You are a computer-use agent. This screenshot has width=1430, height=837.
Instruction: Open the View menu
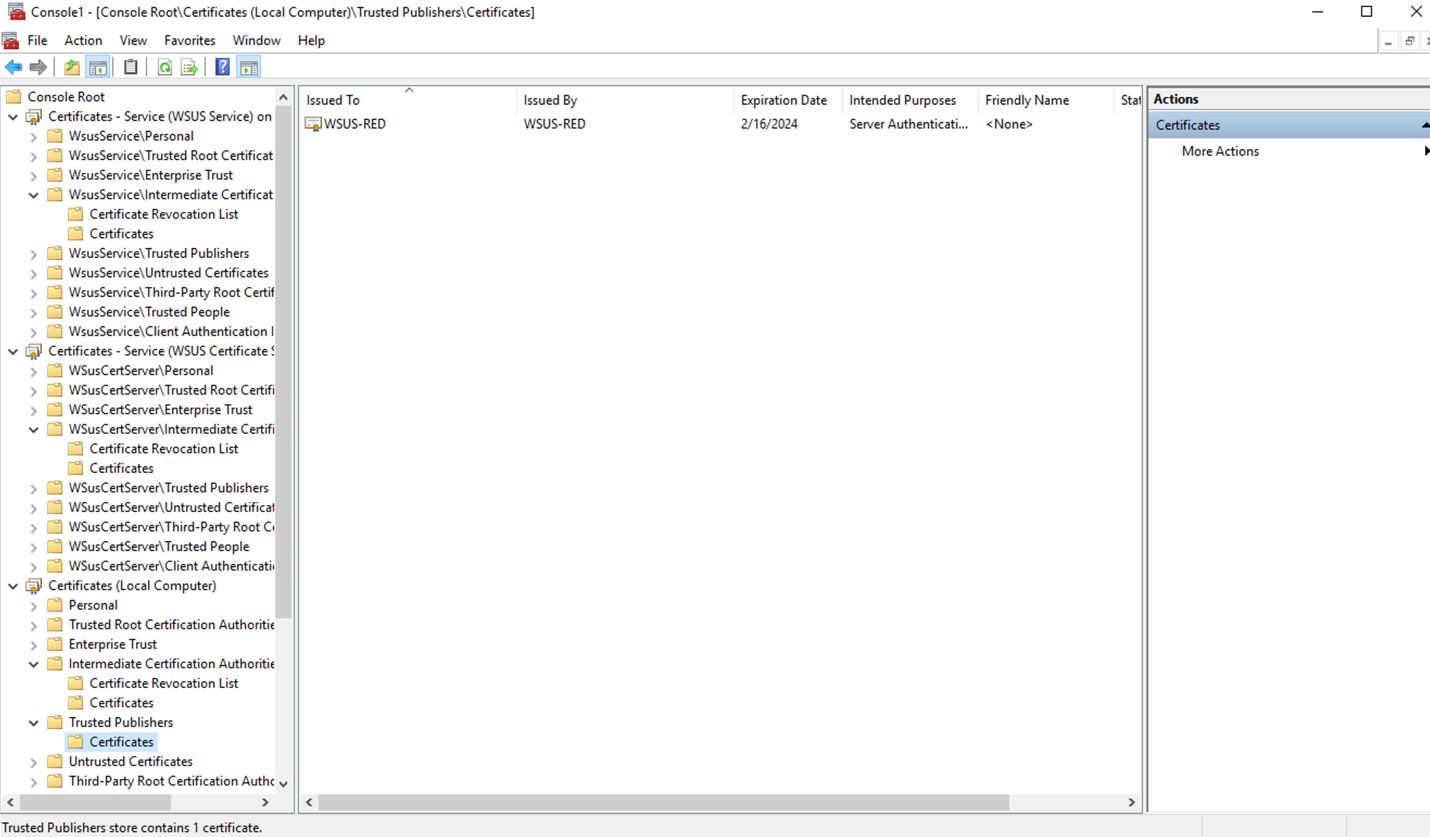coord(133,40)
